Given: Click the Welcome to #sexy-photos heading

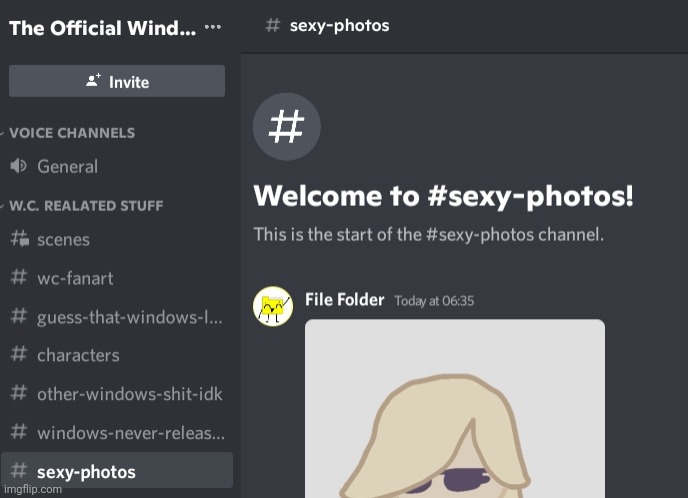Looking at the screenshot, I should (x=443, y=196).
